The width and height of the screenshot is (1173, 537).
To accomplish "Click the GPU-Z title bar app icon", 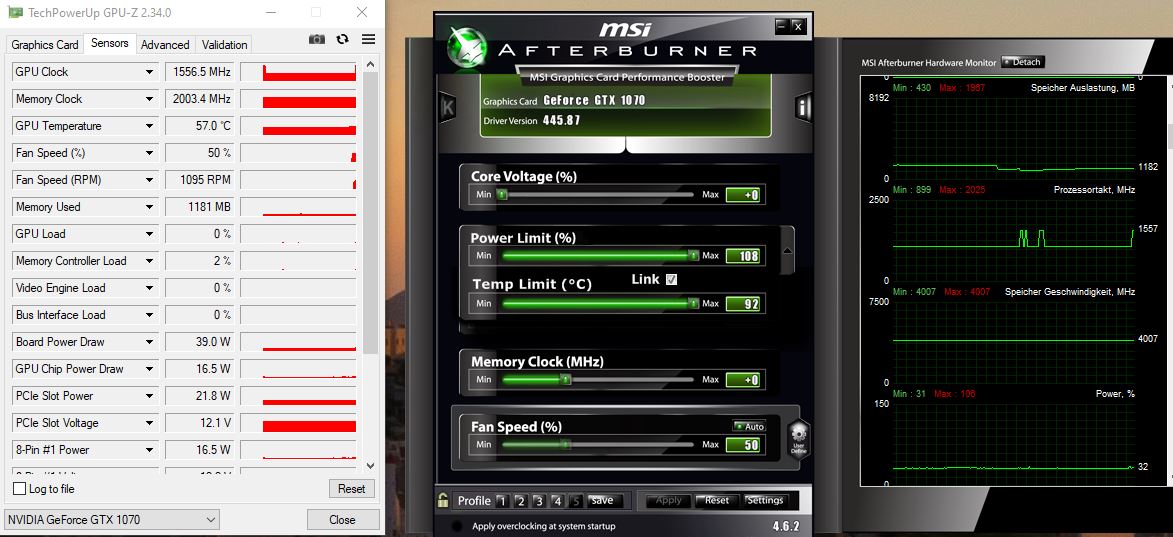I will (x=15, y=12).
